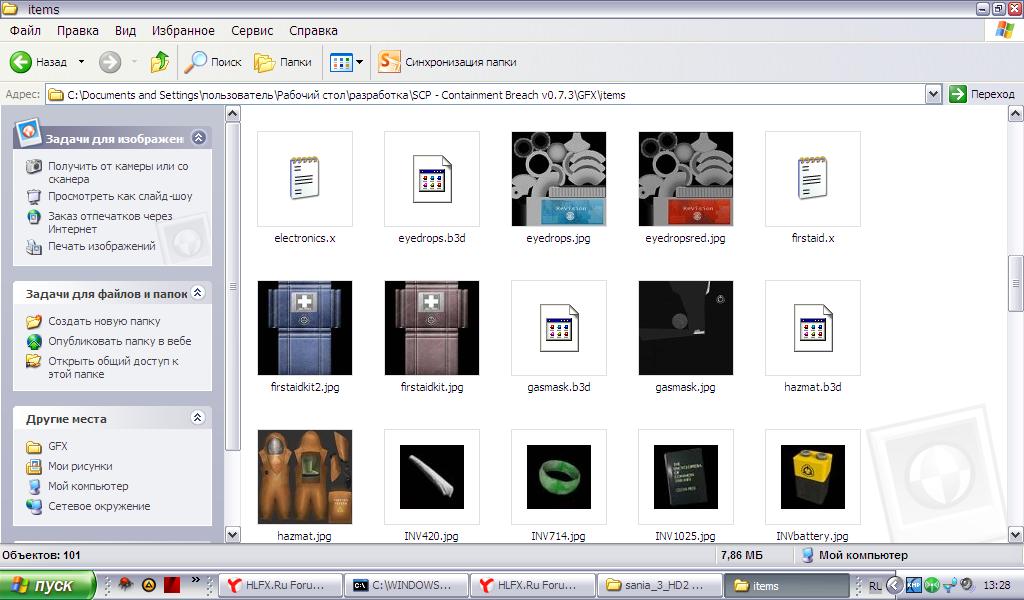
Task: Open the Back button history dropdown arrow
Action: pyautogui.click(x=81, y=62)
